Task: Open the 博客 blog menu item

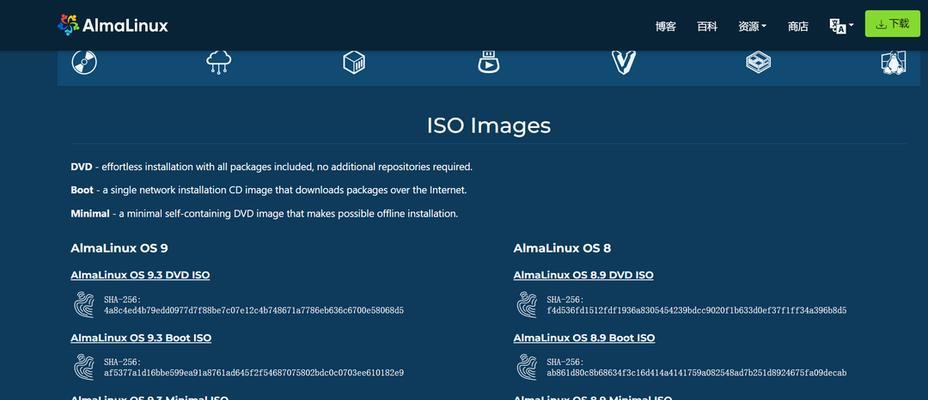Action: [x=666, y=26]
